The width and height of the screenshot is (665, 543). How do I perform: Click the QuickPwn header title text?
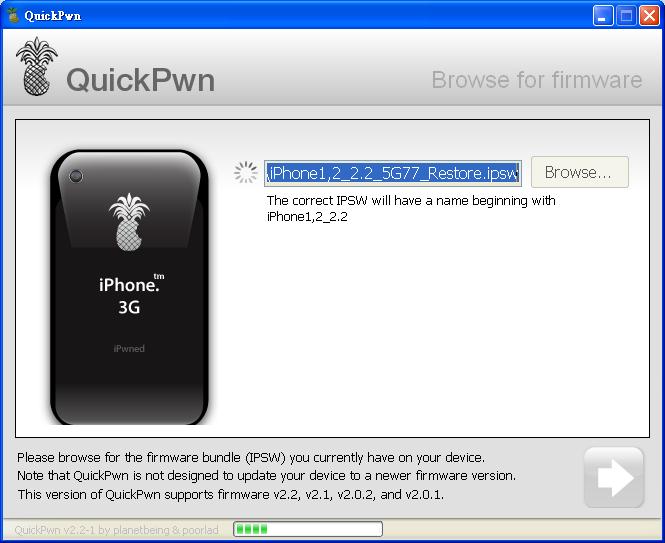(x=140, y=80)
